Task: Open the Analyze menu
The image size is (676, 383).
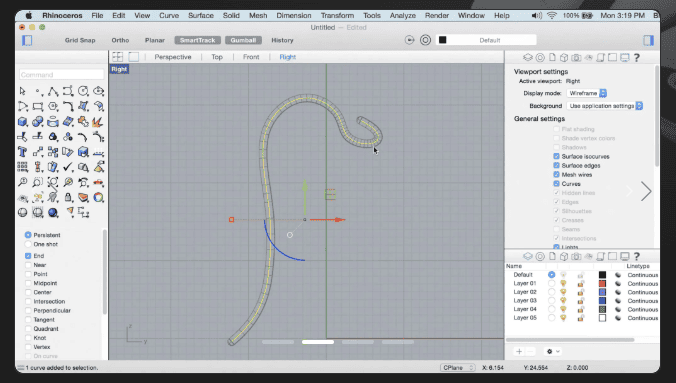Action: 403,16
